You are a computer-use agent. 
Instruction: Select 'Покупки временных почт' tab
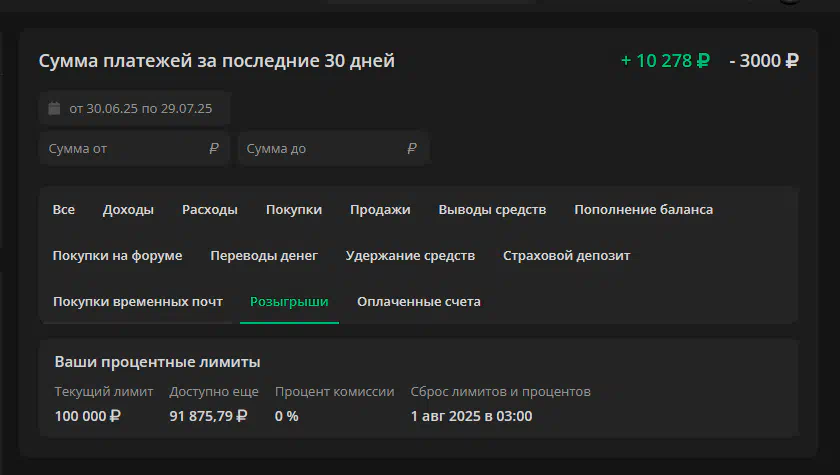point(138,301)
